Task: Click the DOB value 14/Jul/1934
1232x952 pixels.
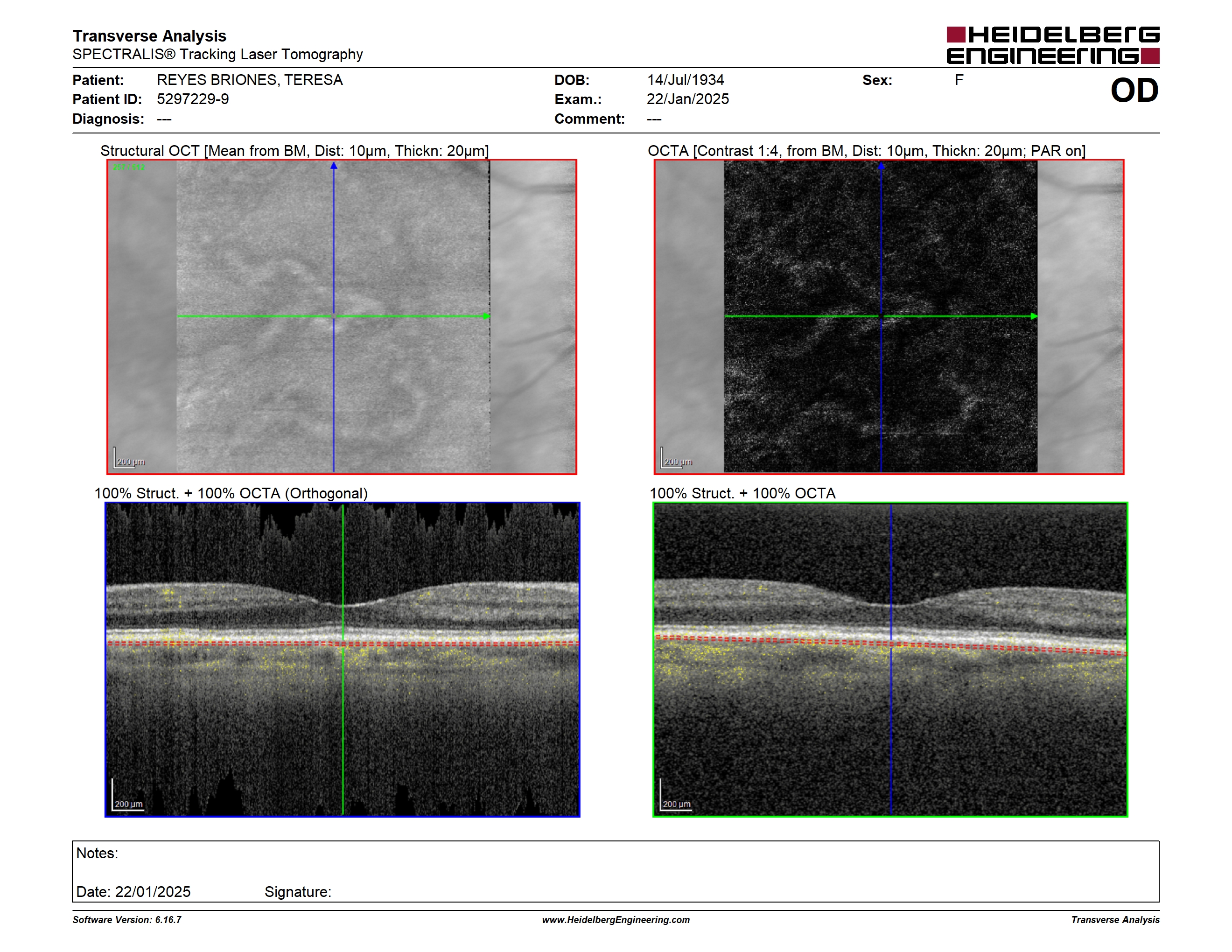Action: coord(686,80)
